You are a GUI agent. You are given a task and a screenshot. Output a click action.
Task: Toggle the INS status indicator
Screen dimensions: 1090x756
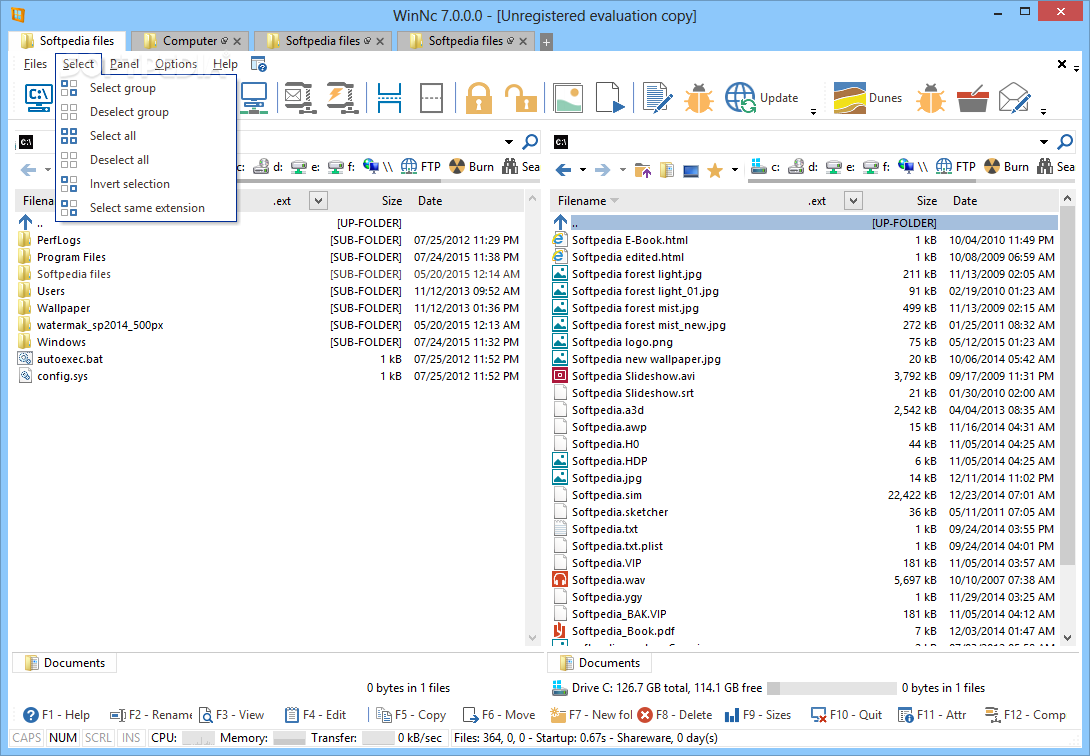click(131, 737)
